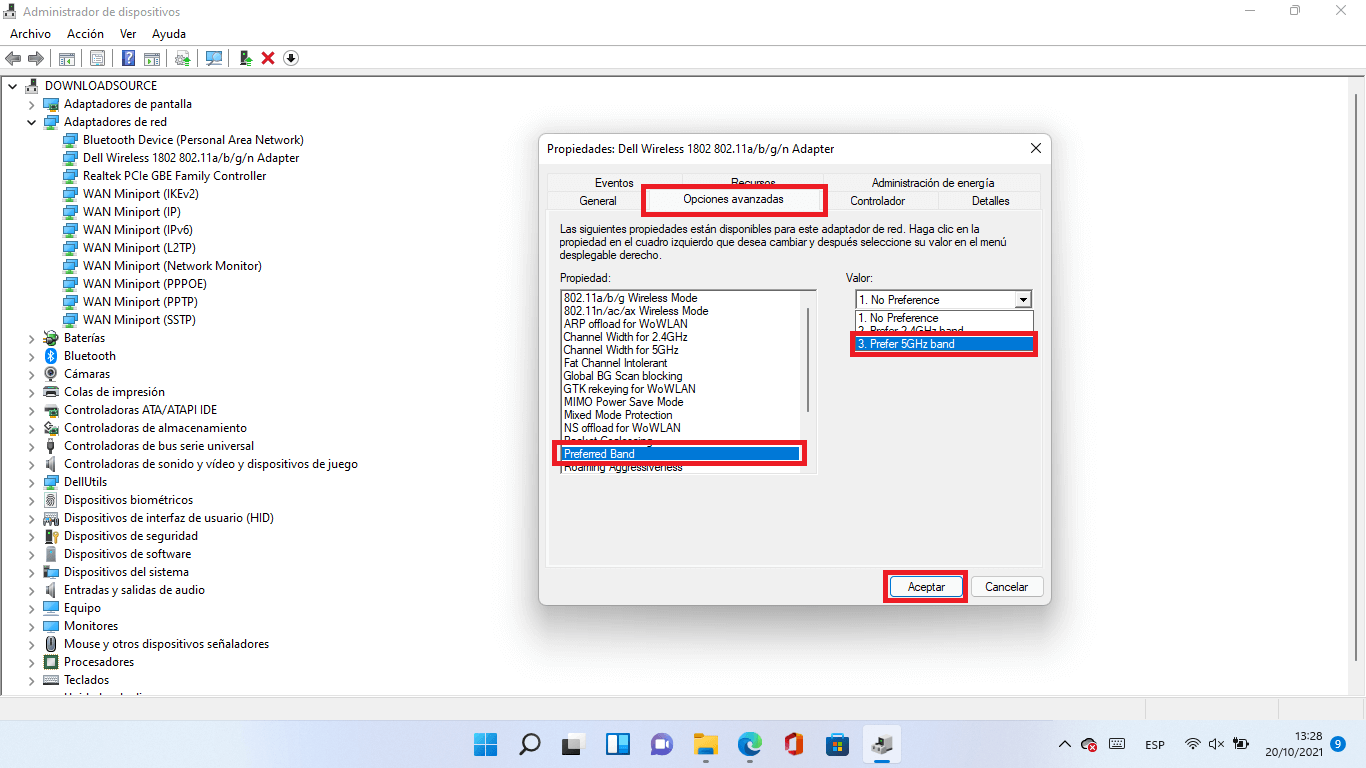
Task: Open the Archivo menu
Action: click(x=30, y=34)
